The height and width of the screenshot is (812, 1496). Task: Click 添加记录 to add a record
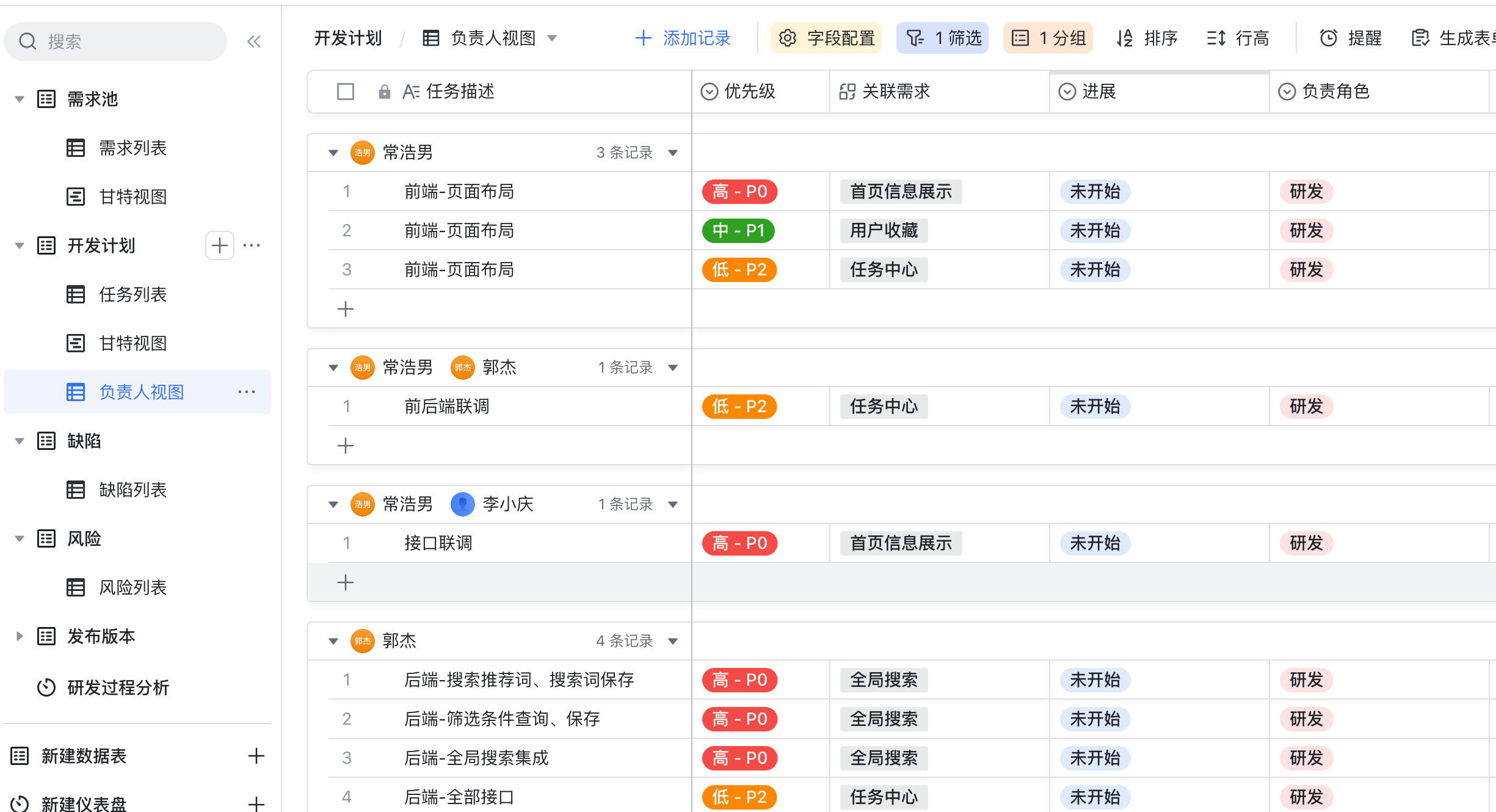pos(683,38)
